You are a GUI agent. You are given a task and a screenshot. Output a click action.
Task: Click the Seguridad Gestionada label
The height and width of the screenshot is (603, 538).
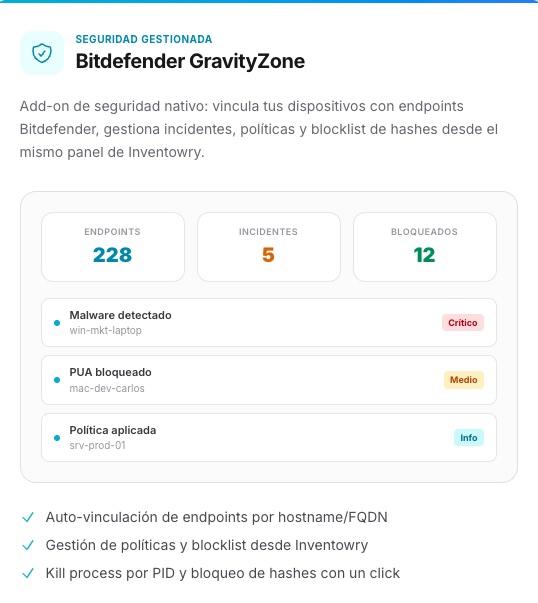[143, 39]
